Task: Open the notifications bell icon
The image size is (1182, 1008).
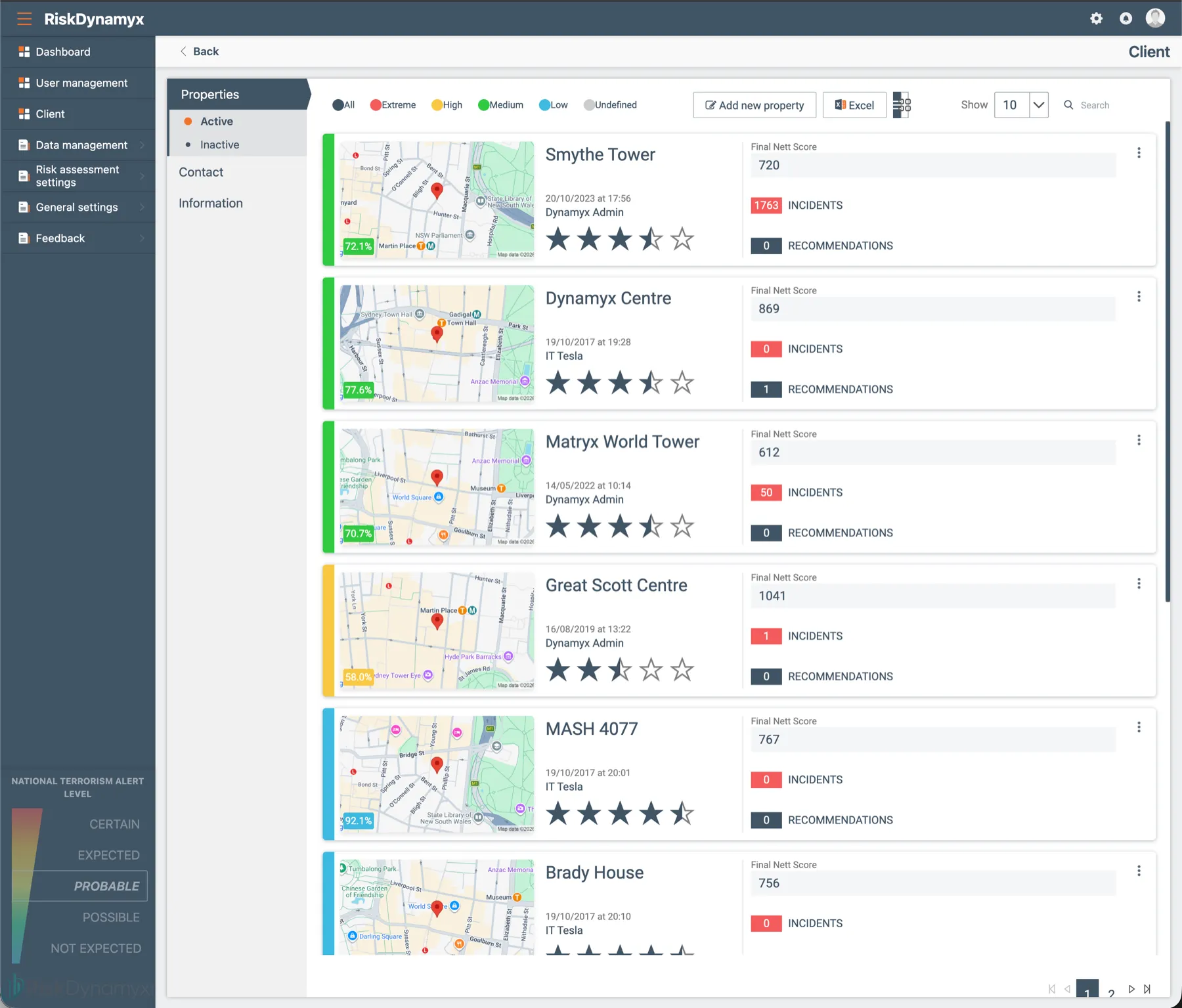Action: pos(1126,18)
